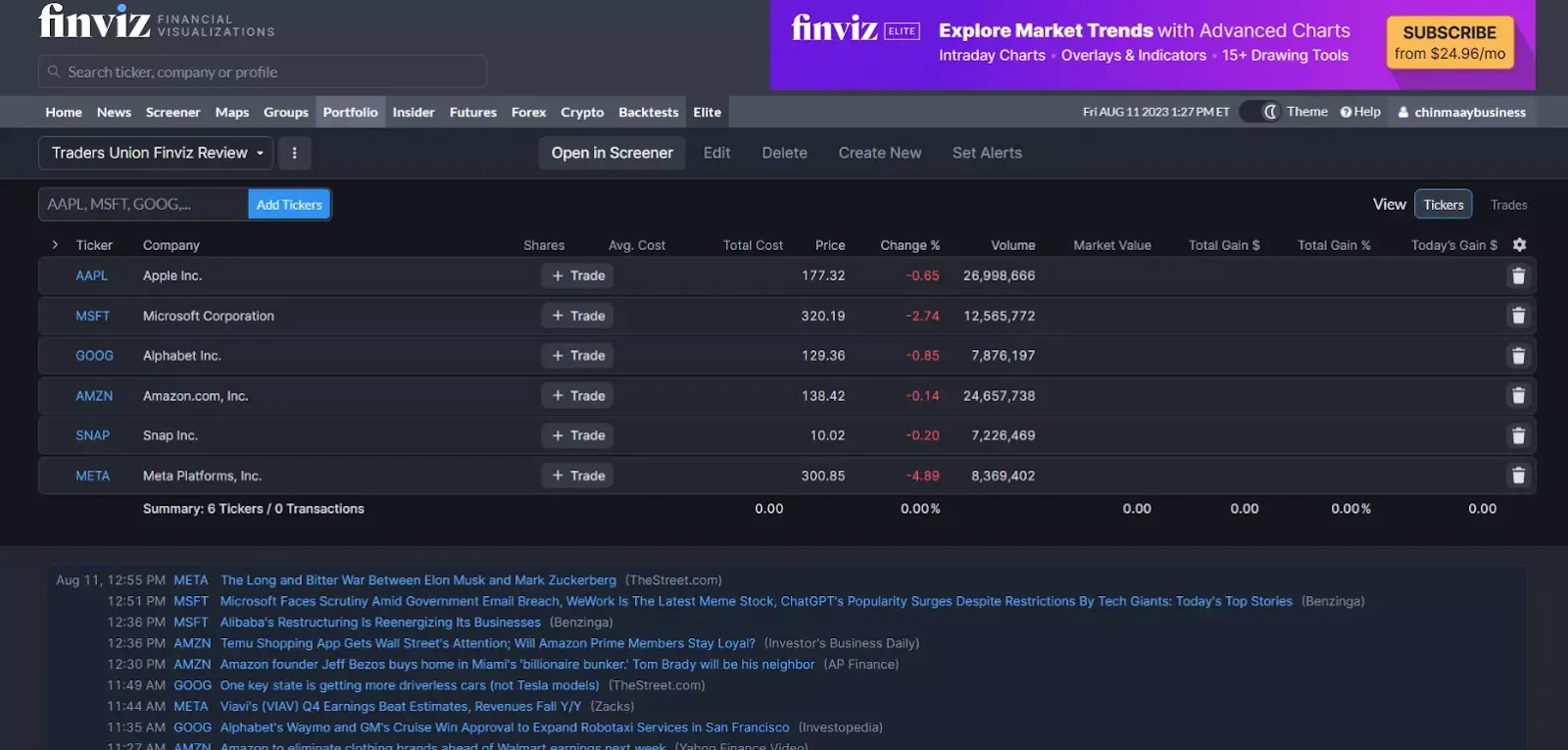Open the Backtests page
1568x750 pixels.
(x=648, y=112)
